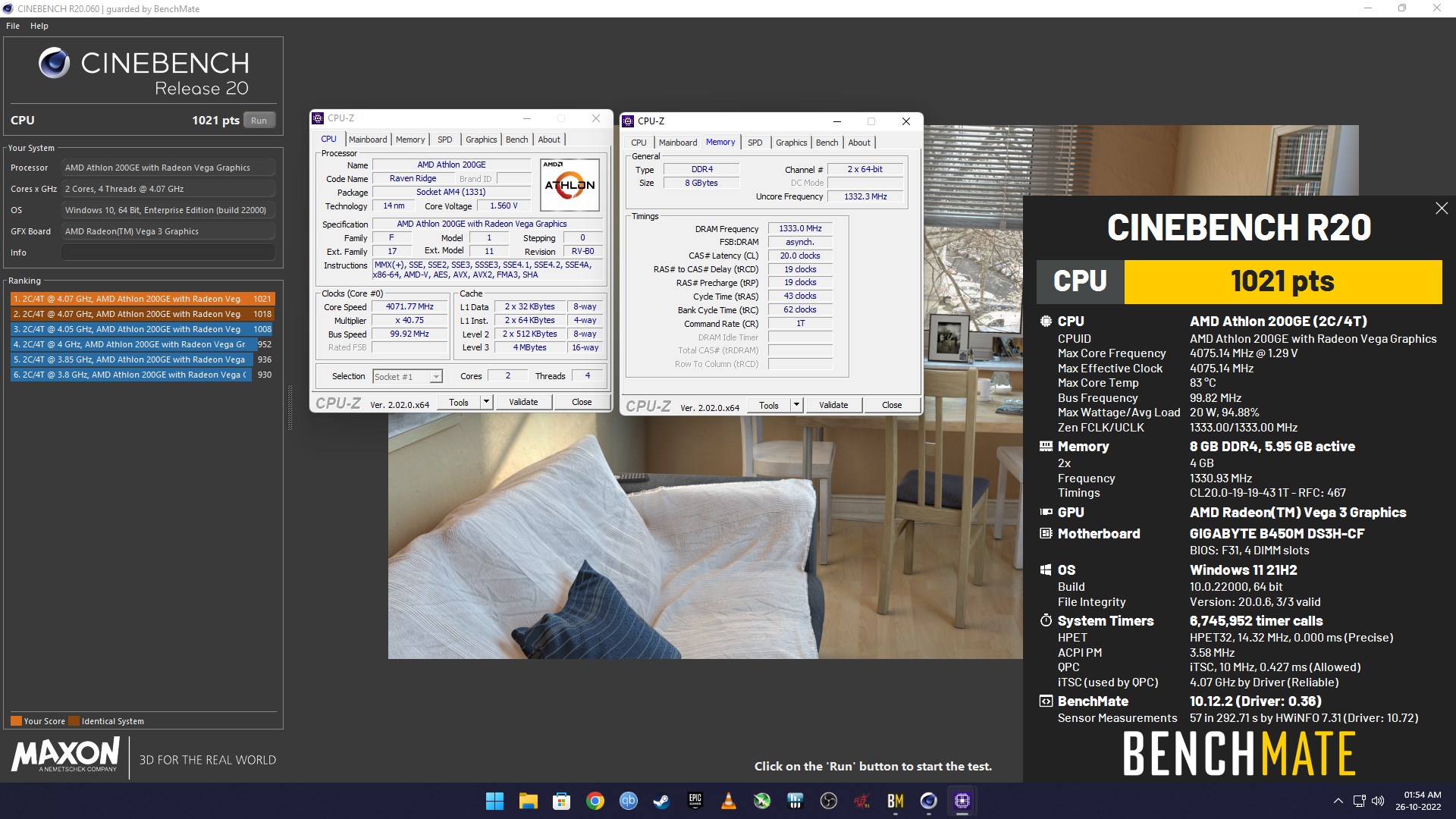Image resolution: width=1456 pixels, height=819 pixels.
Task: Open the Memory tab in left CPU-Z
Action: tap(410, 140)
